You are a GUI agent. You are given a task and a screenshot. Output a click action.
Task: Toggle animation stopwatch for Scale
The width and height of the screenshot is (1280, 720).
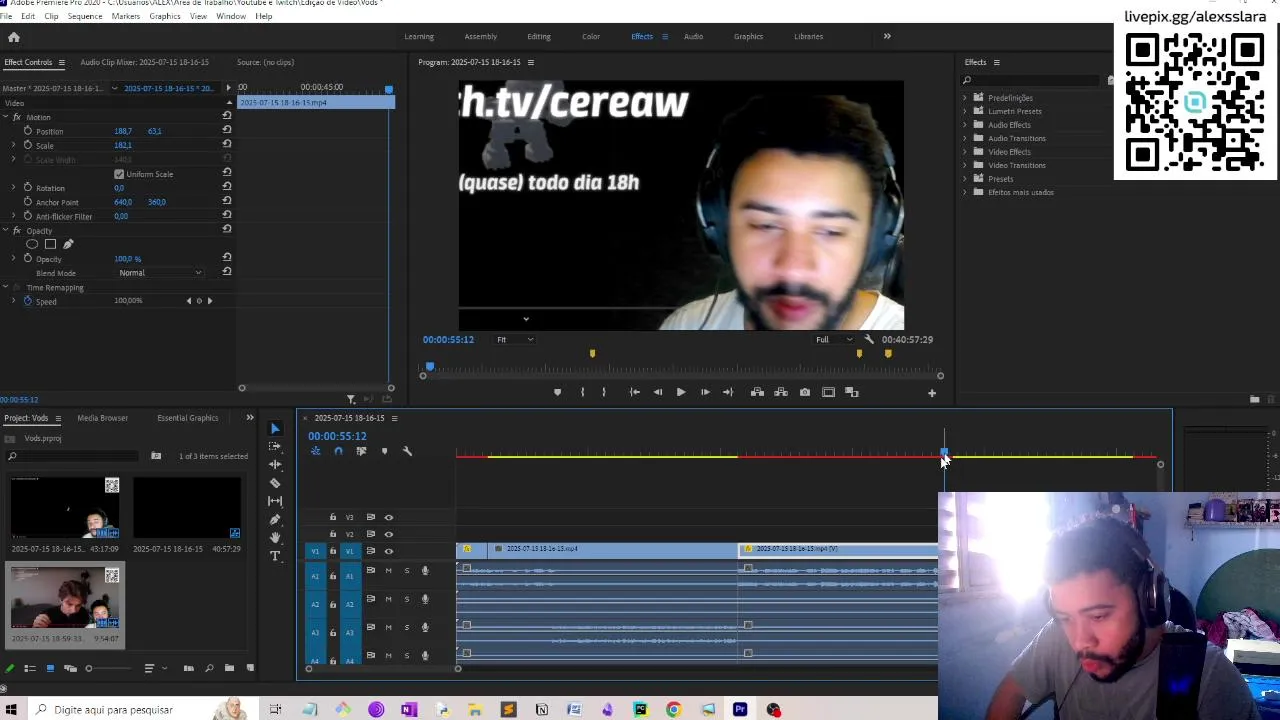coord(28,145)
